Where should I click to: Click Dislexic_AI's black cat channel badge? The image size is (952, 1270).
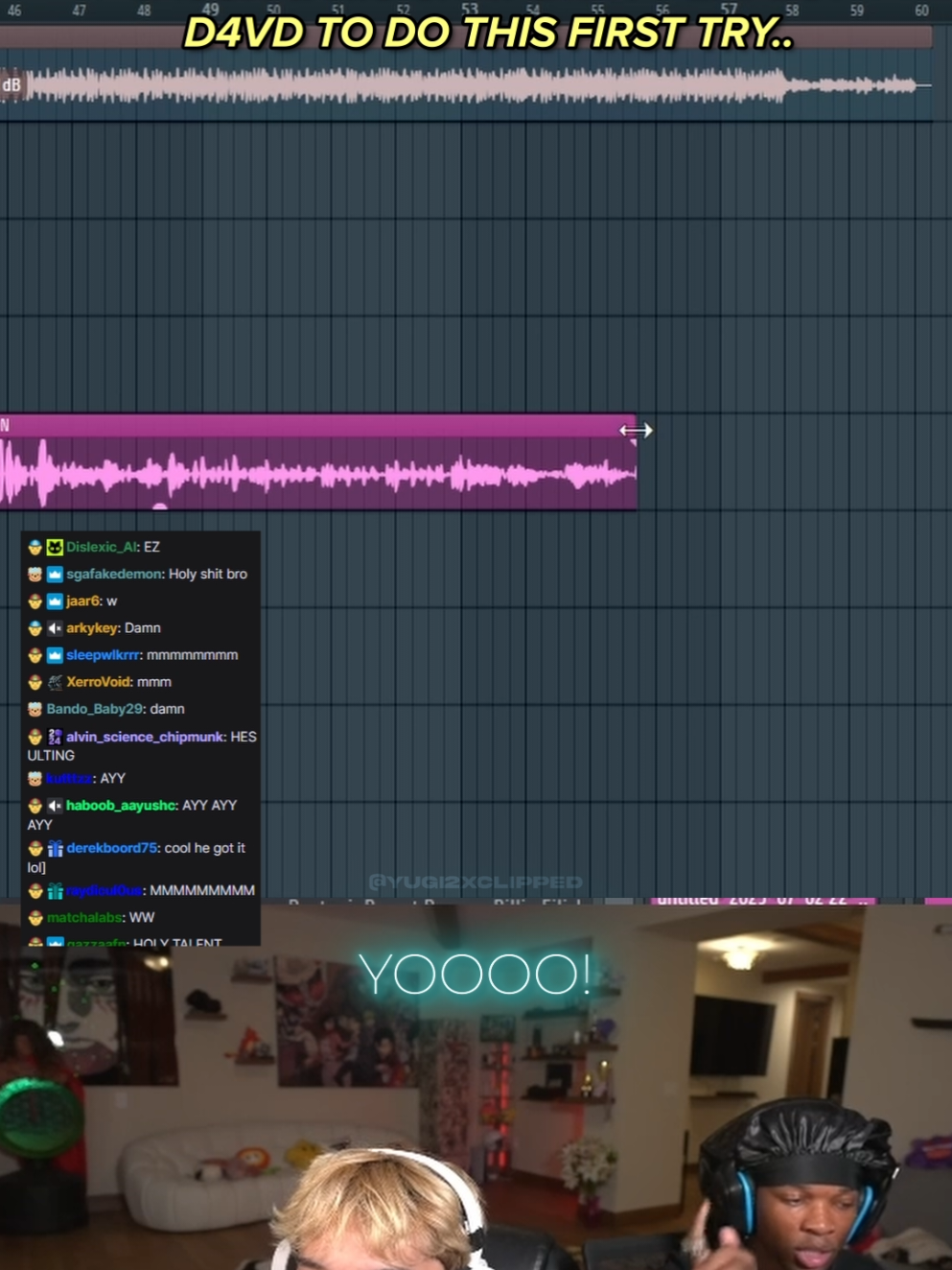(x=54, y=547)
